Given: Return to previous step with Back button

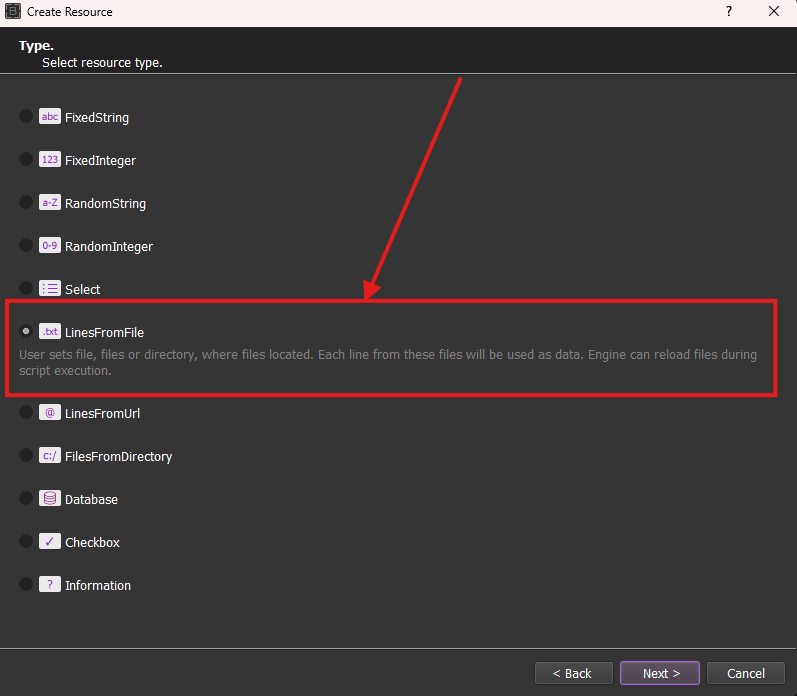Looking at the screenshot, I should pyautogui.click(x=573, y=673).
